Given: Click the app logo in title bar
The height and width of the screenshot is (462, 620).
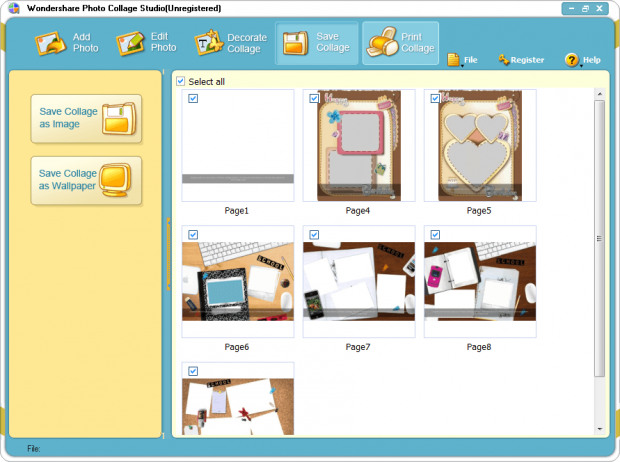Looking at the screenshot, I should point(14,8).
